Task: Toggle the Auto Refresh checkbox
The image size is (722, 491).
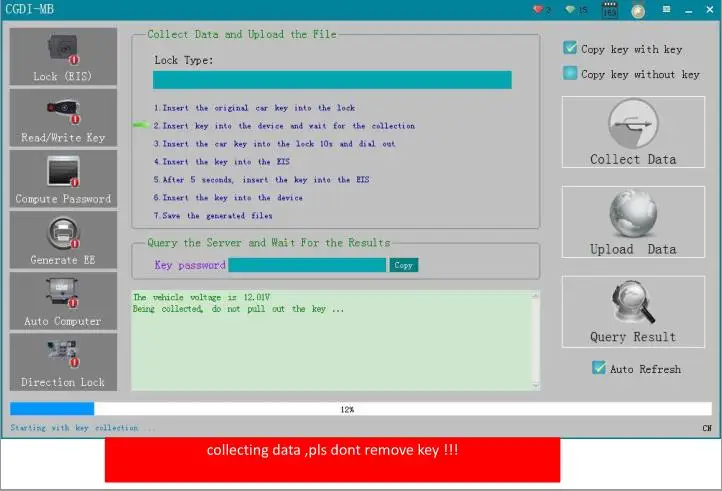Action: coord(599,368)
